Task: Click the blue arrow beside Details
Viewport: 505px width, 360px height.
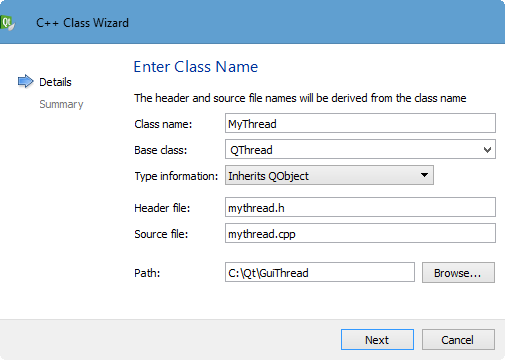Action: 25,81
